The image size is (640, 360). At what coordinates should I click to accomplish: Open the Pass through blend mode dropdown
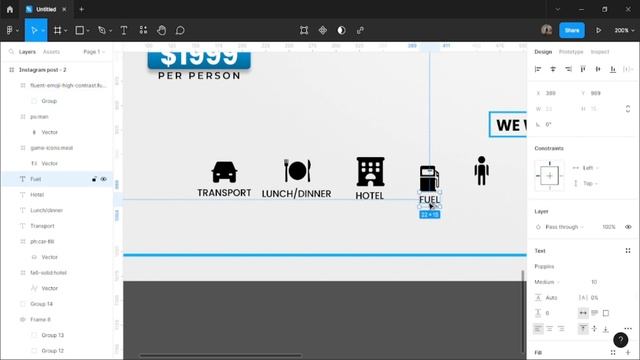click(x=564, y=227)
